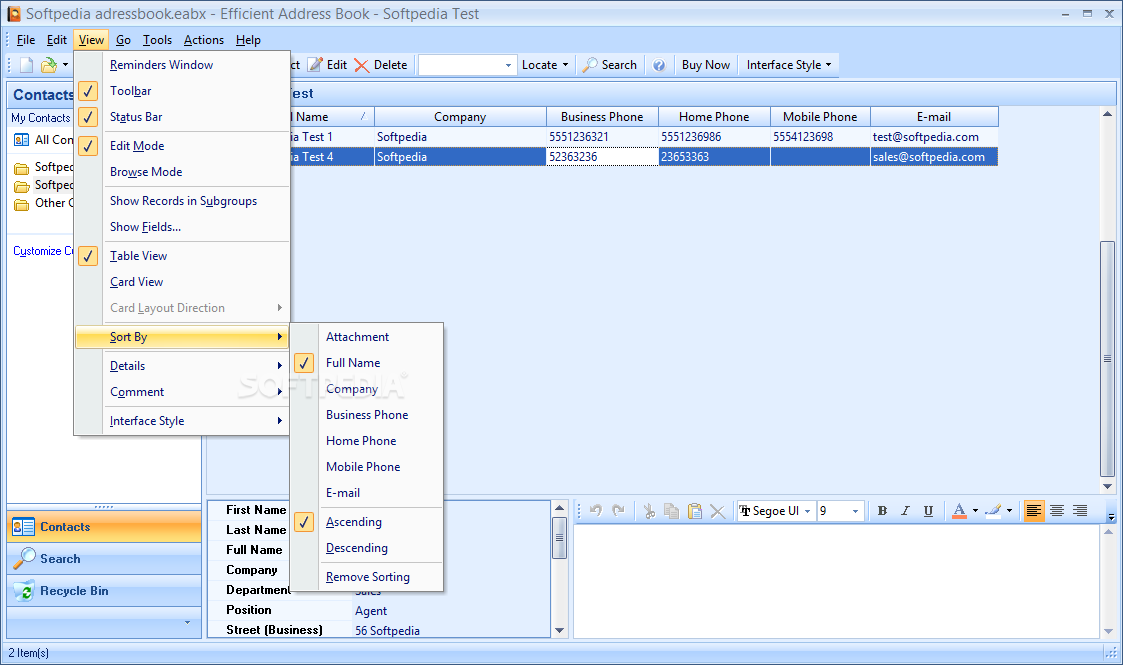Switch to Card View
This screenshot has width=1123, height=665.
(182, 282)
